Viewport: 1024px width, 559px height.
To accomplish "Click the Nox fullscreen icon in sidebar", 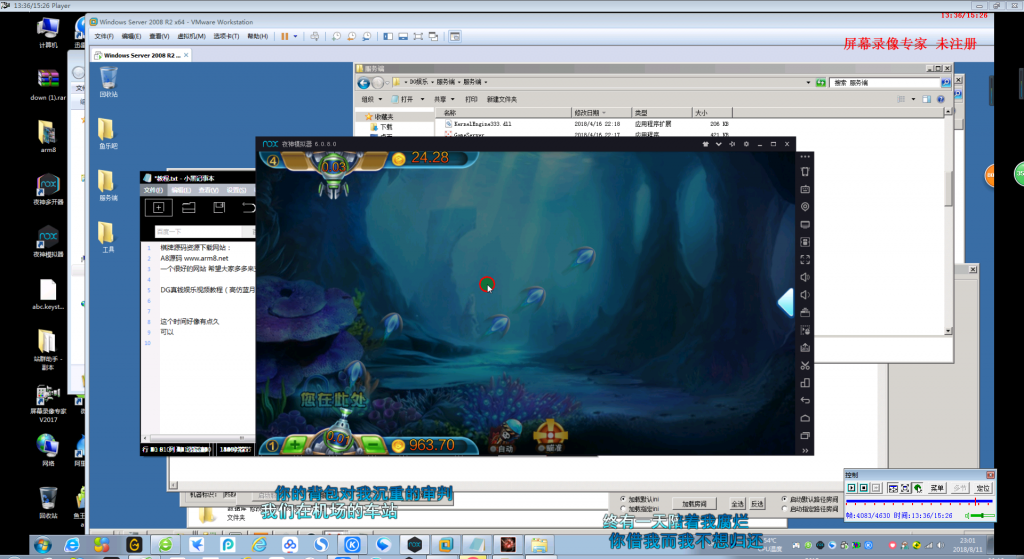I will pos(805,259).
